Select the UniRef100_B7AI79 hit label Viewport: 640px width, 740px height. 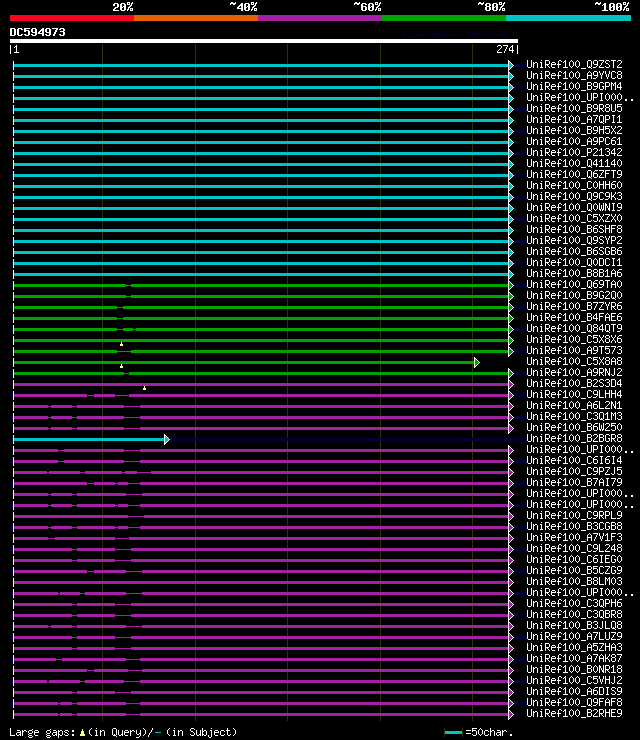(574, 482)
